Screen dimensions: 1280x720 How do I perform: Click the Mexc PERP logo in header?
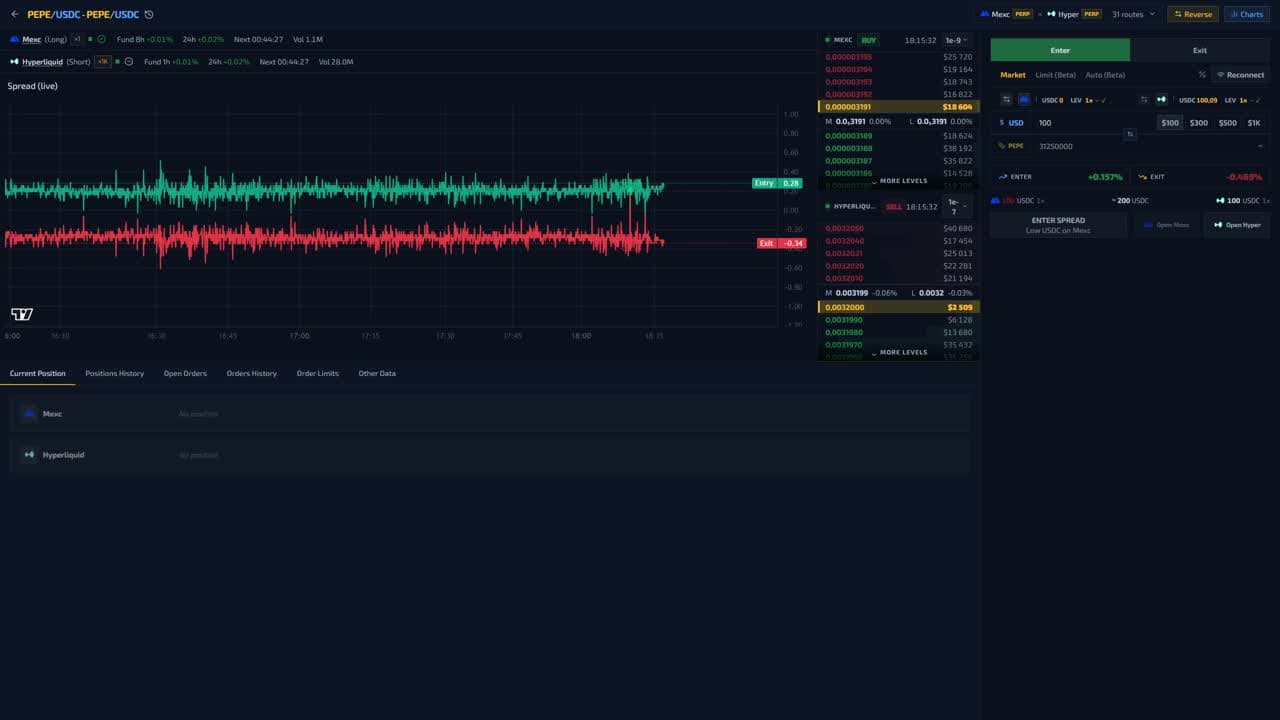(x=984, y=15)
